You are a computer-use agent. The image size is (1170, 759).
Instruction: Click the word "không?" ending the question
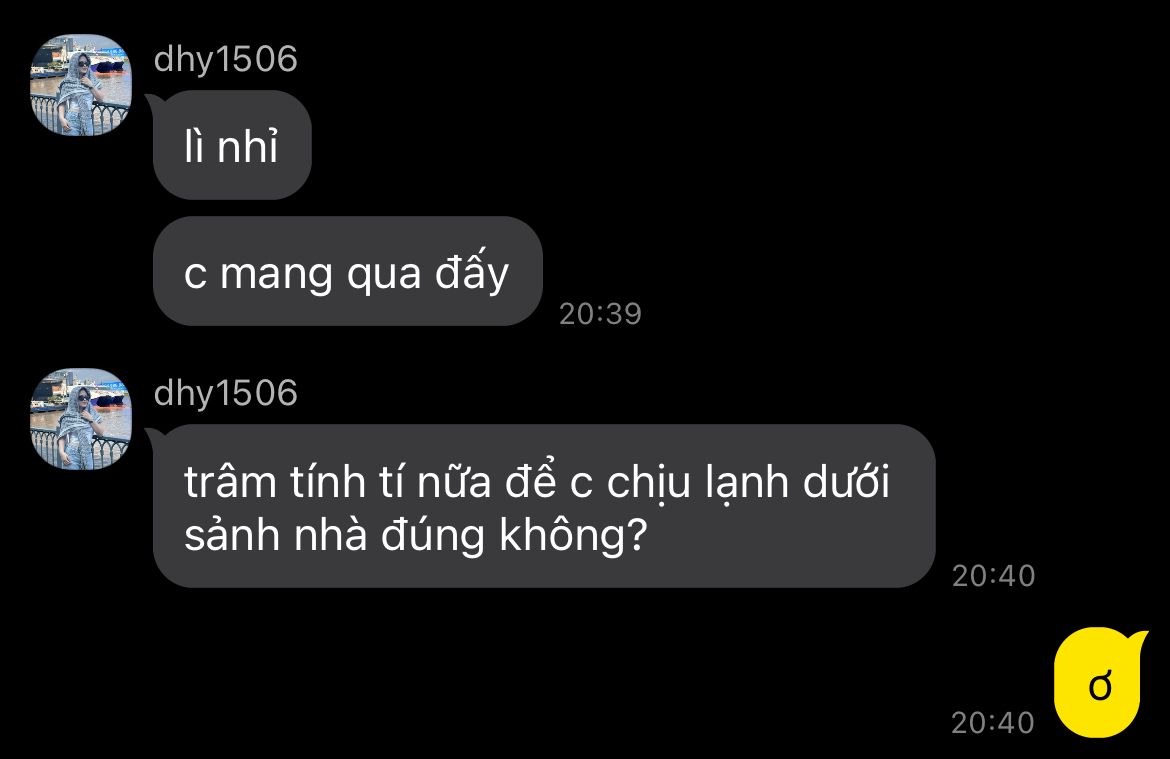click(573, 536)
